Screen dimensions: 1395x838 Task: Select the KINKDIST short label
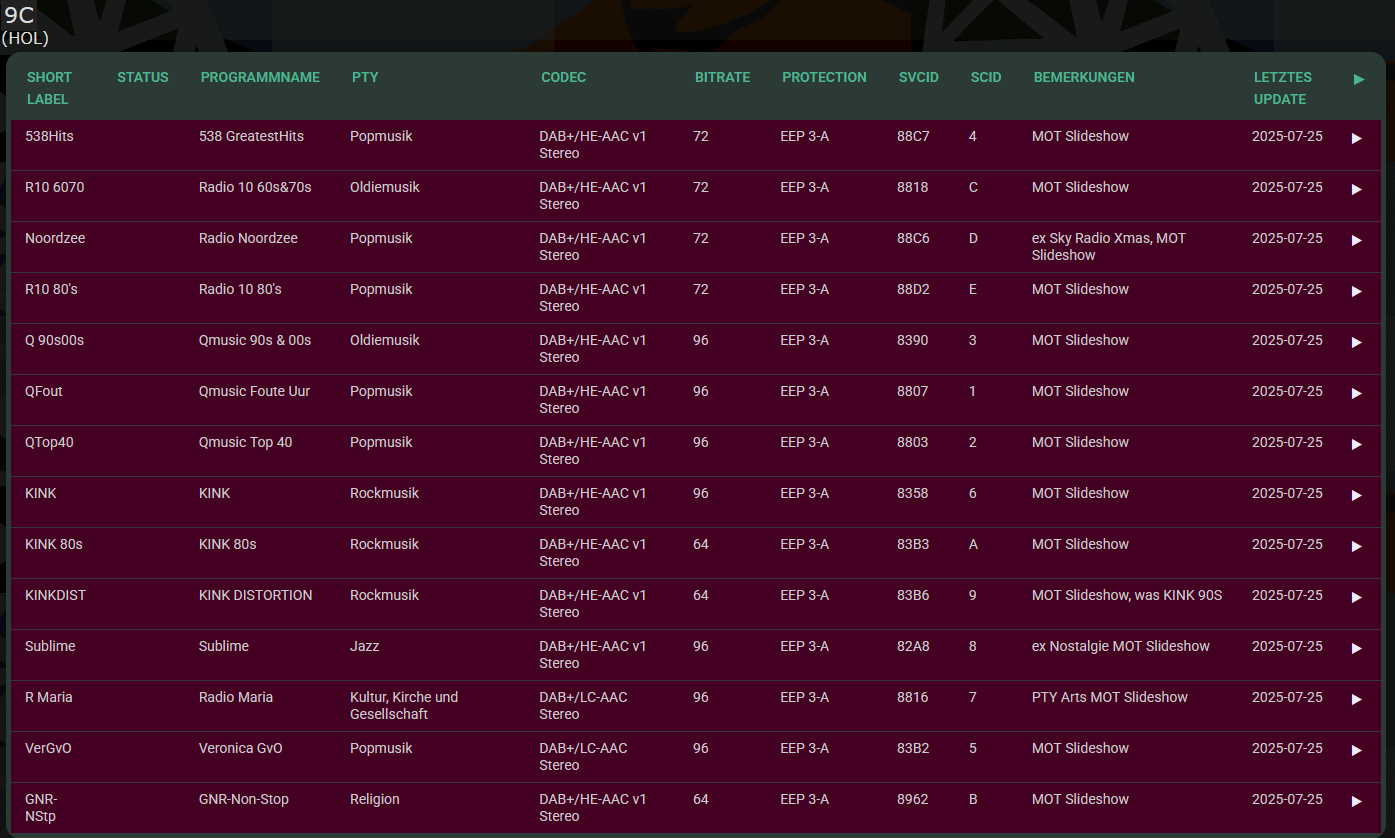coord(55,595)
